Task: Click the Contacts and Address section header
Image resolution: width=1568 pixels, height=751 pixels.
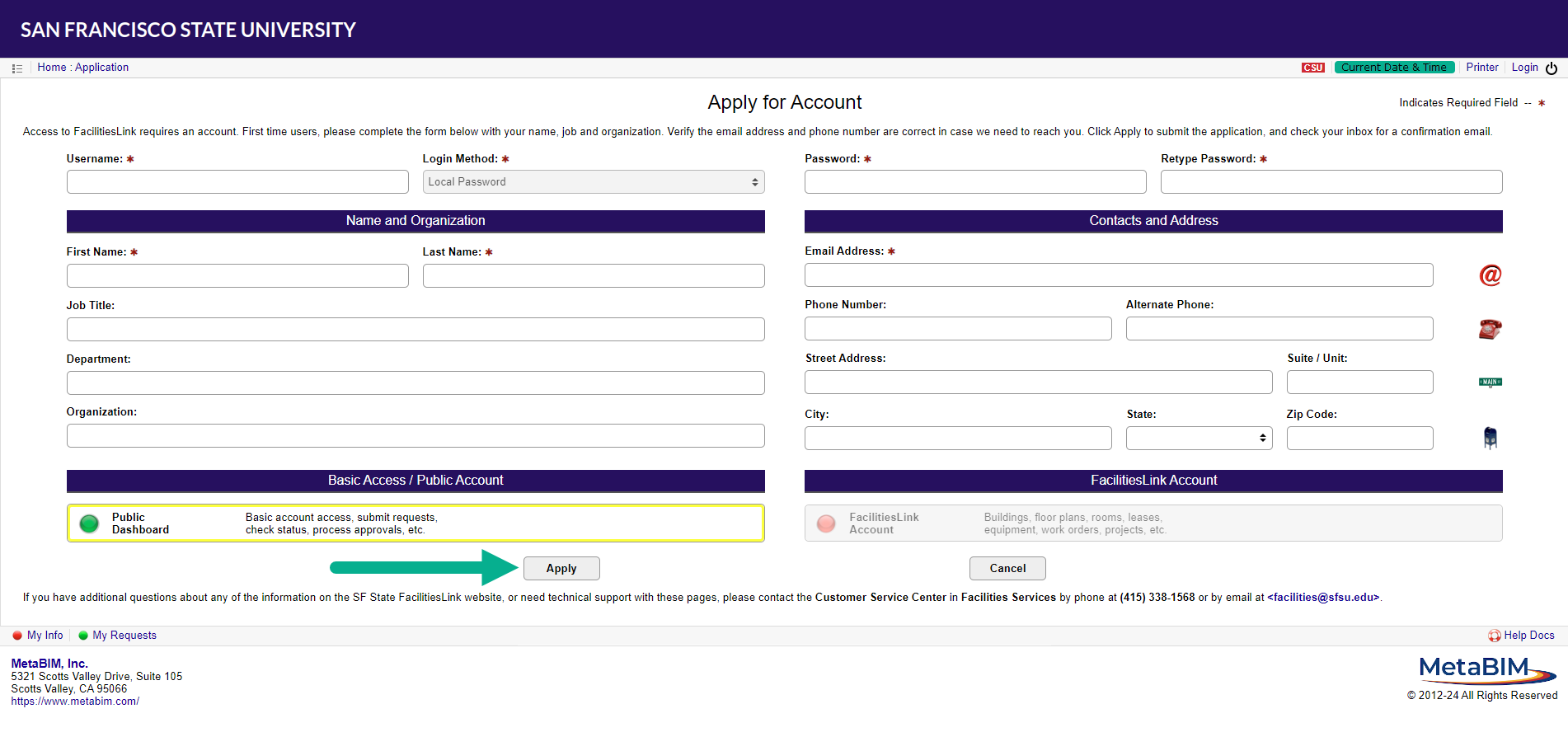Action: (x=1153, y=221)
